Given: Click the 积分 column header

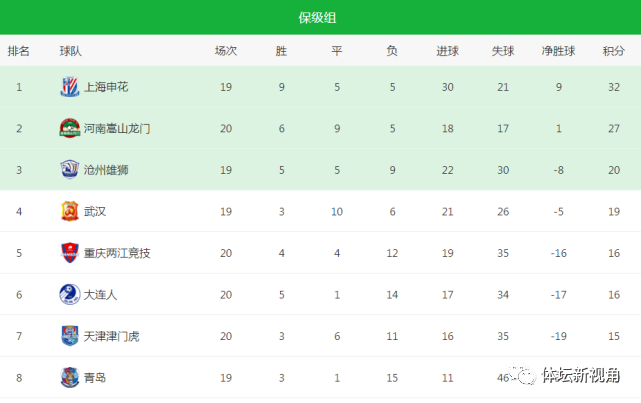Looking at the screenshot, I should 614,51.
